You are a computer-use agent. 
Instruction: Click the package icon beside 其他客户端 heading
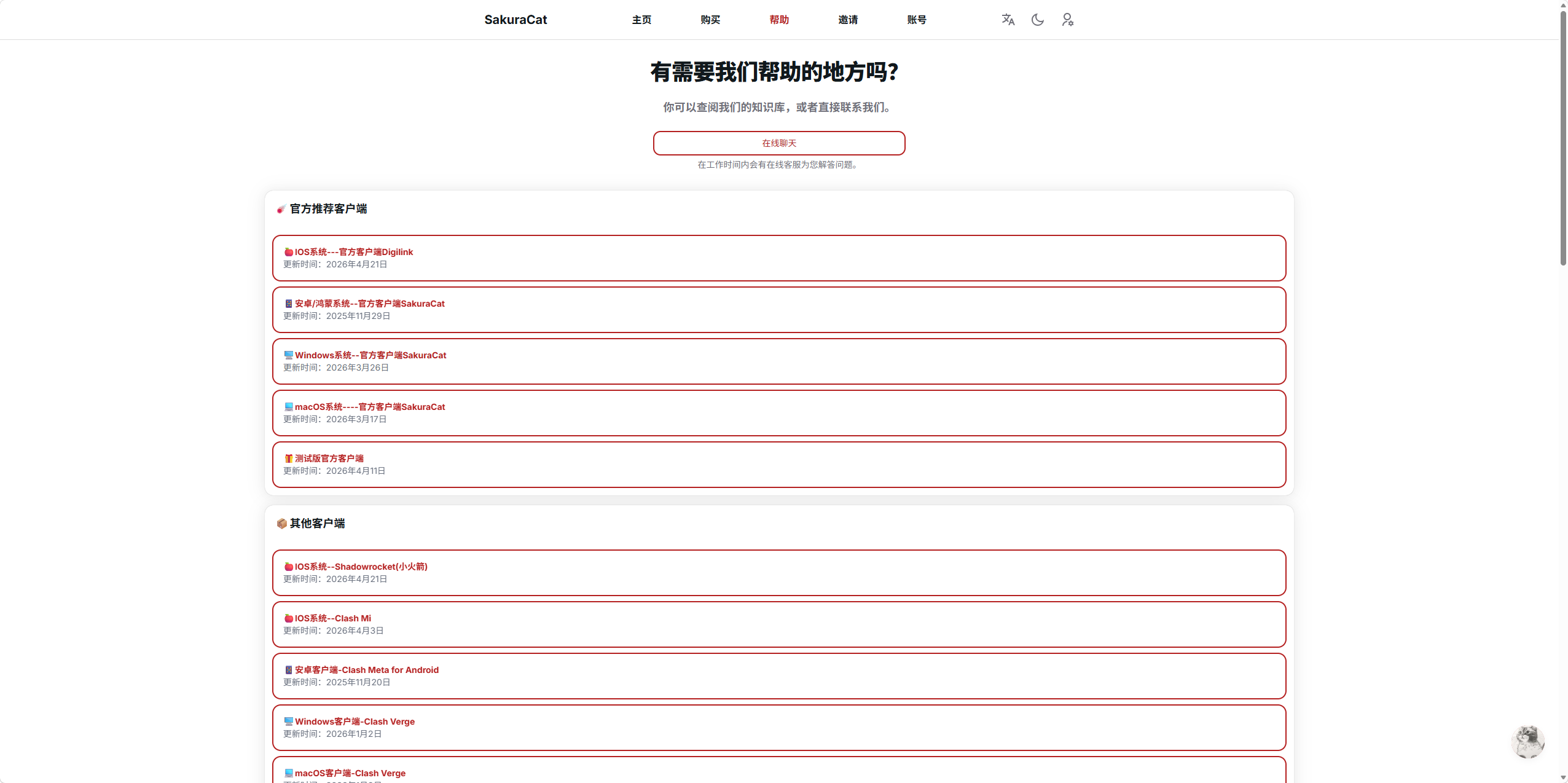(x=281, y=524)
